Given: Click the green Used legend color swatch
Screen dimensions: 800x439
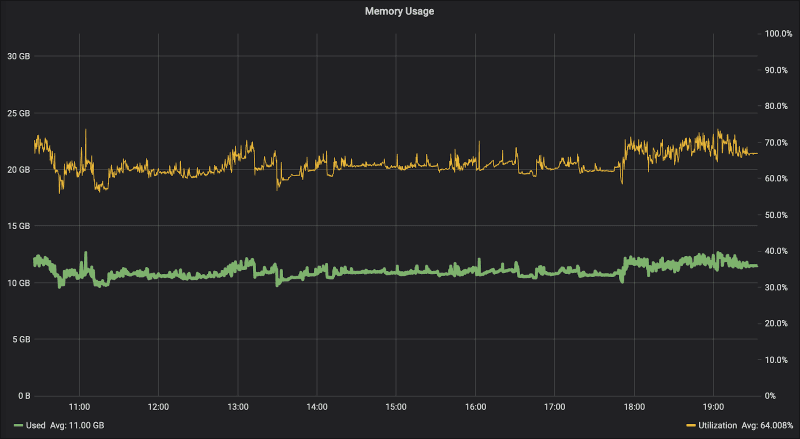Looking at the screenshot, I should 18,425.
